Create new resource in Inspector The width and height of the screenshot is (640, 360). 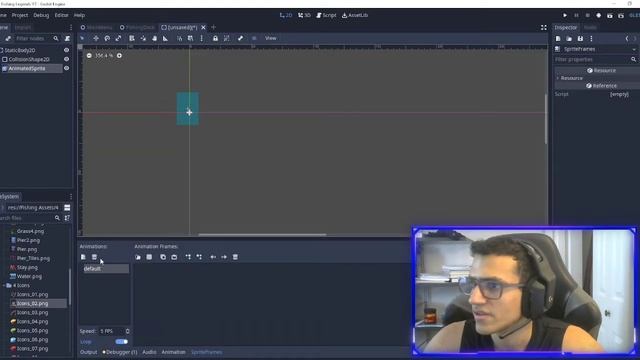pyautogui.click(x=558, y=38)
